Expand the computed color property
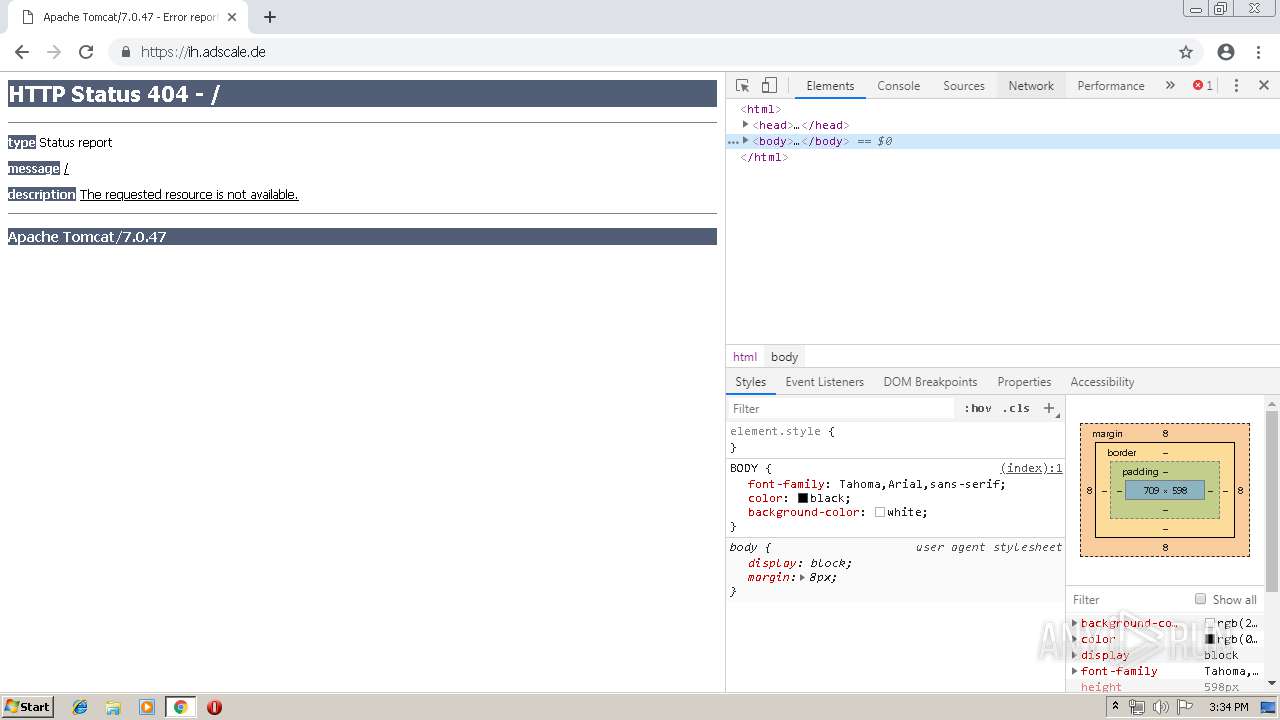The image size is (1280, 720). pos(1075,639)
